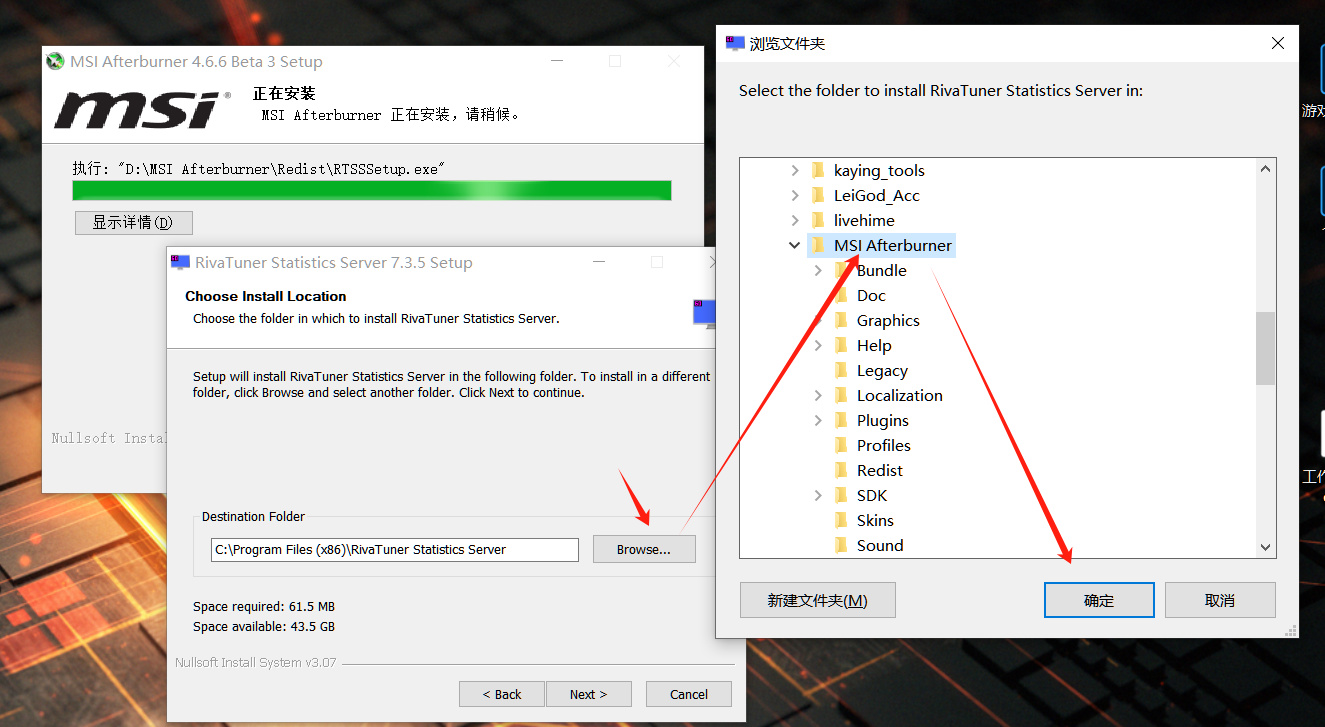The width and height of the screenshot is (1325, 727).
Task: Click the Profiles folder icon
Action: (841, 445)
